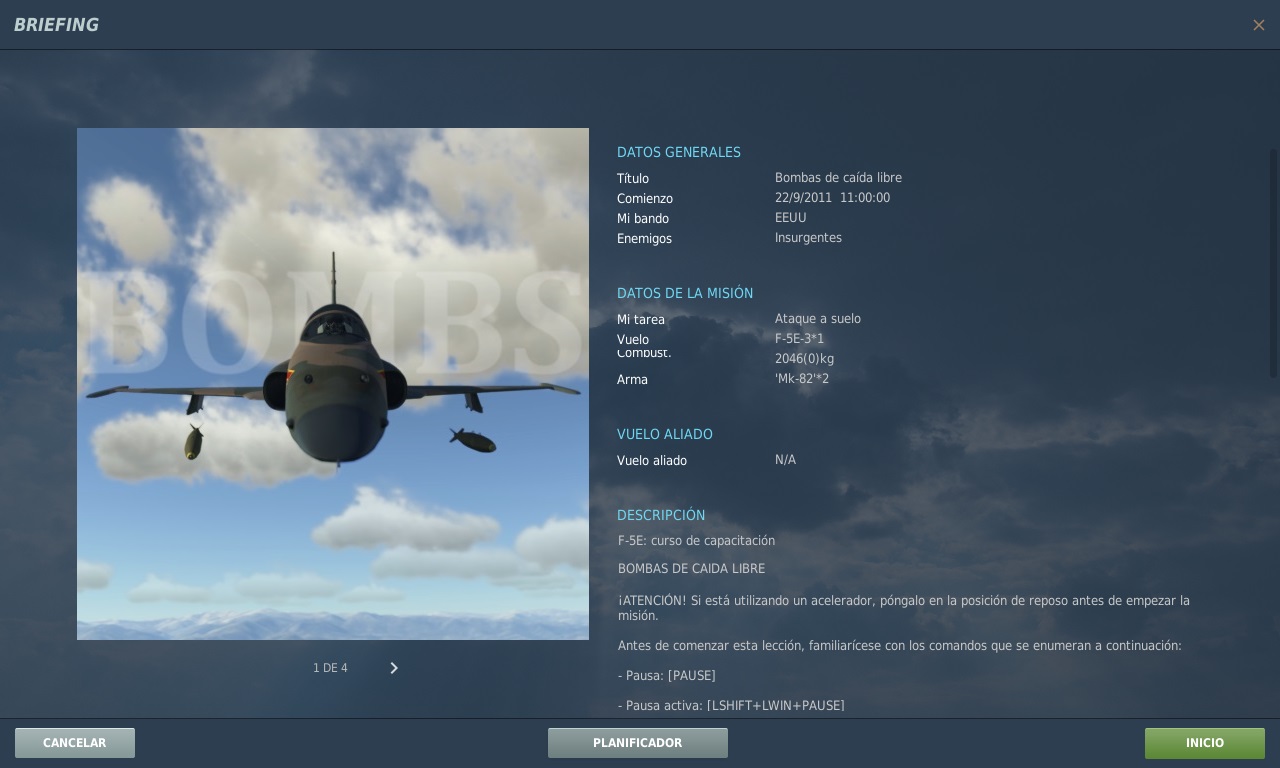Click the 'Ataque a suelo' task value
The height and width of the screenshot is (768, 1280).
[817, 319]
